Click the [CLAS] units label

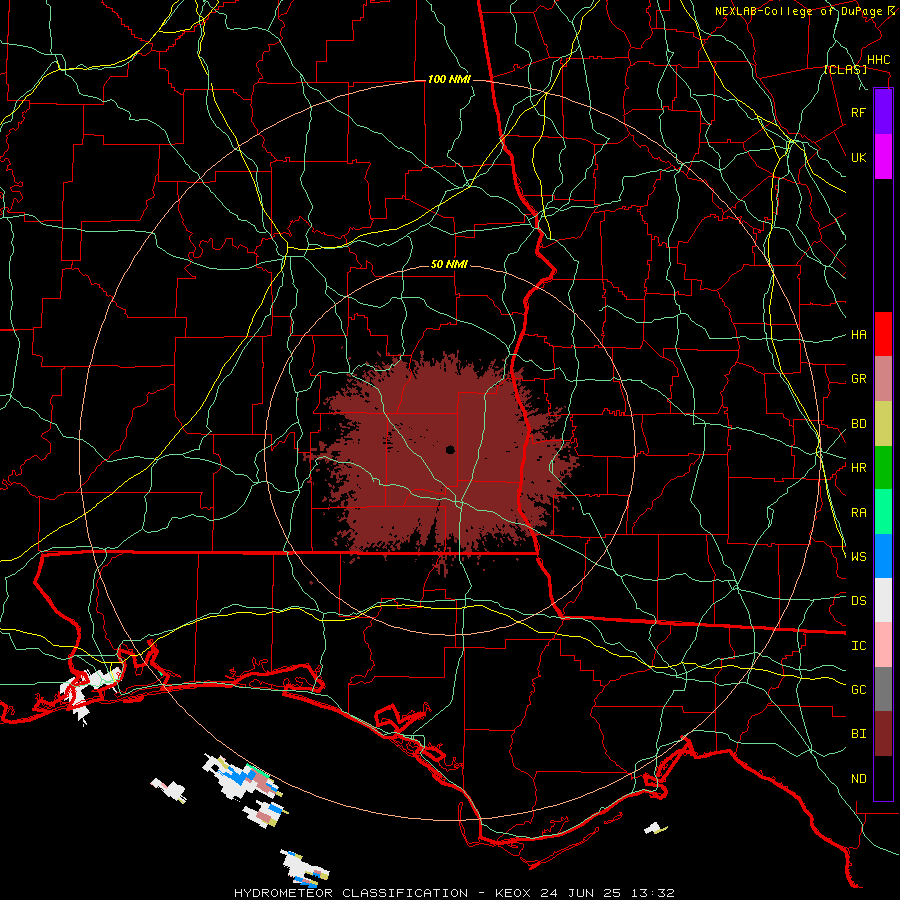845,70
